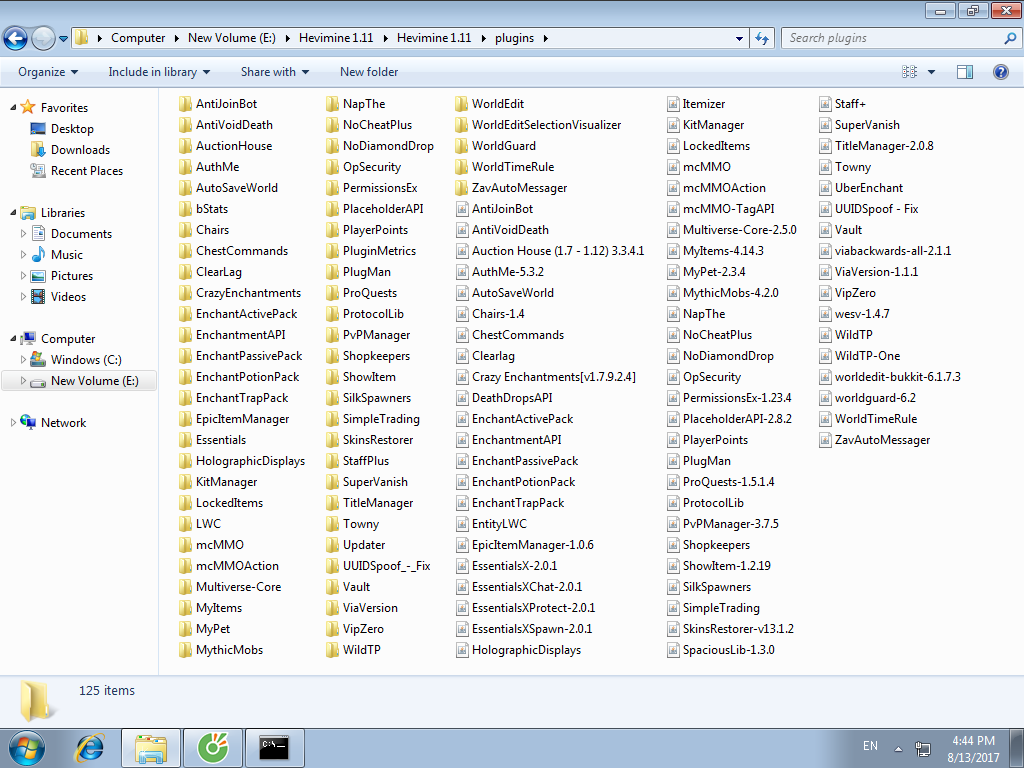This screenshot has width=1024, height=768.
Task: Select the ZavAutoMessager jar file name
Action: click(882, 440)
